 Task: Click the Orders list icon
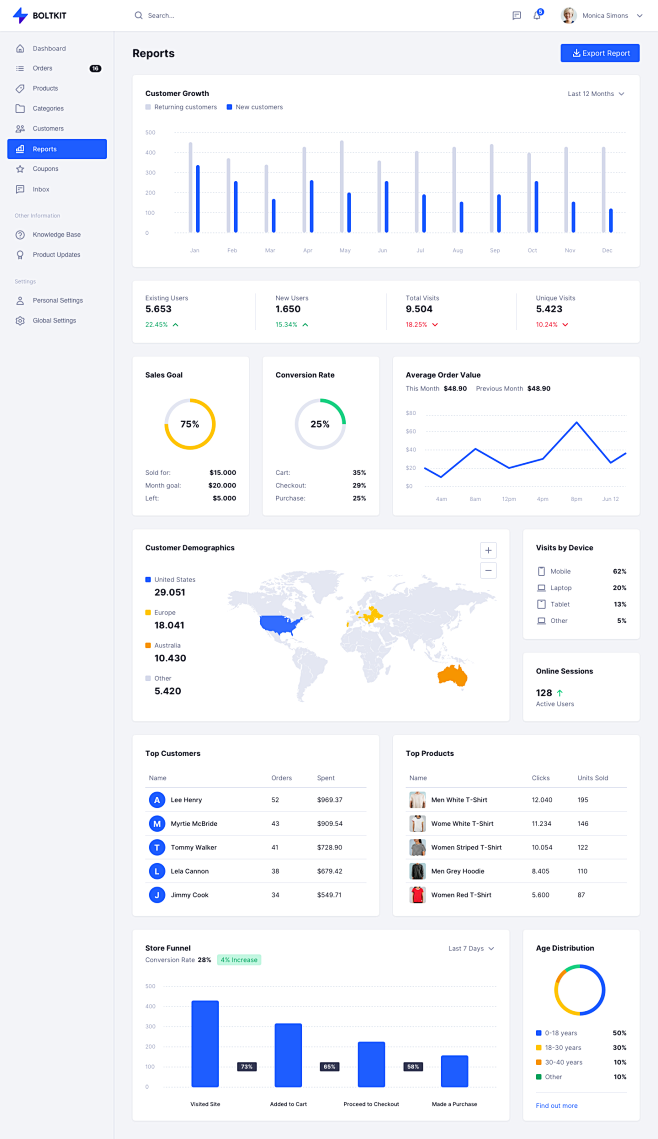pos(20,68)
